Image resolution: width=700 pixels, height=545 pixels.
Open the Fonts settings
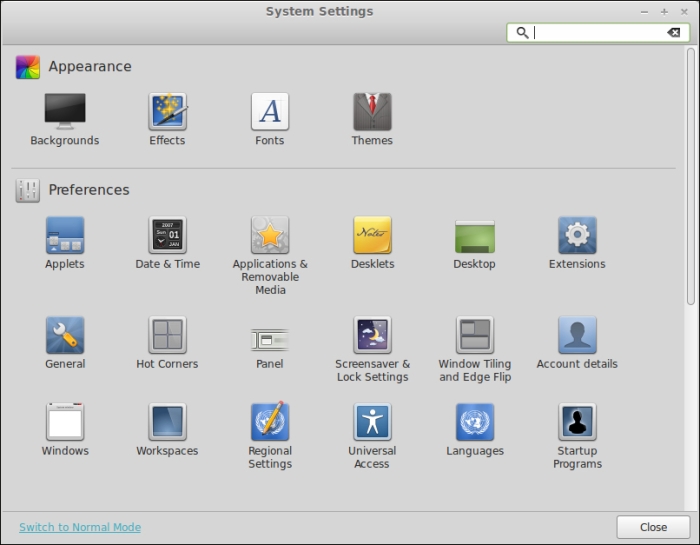(x=270, y=119)
